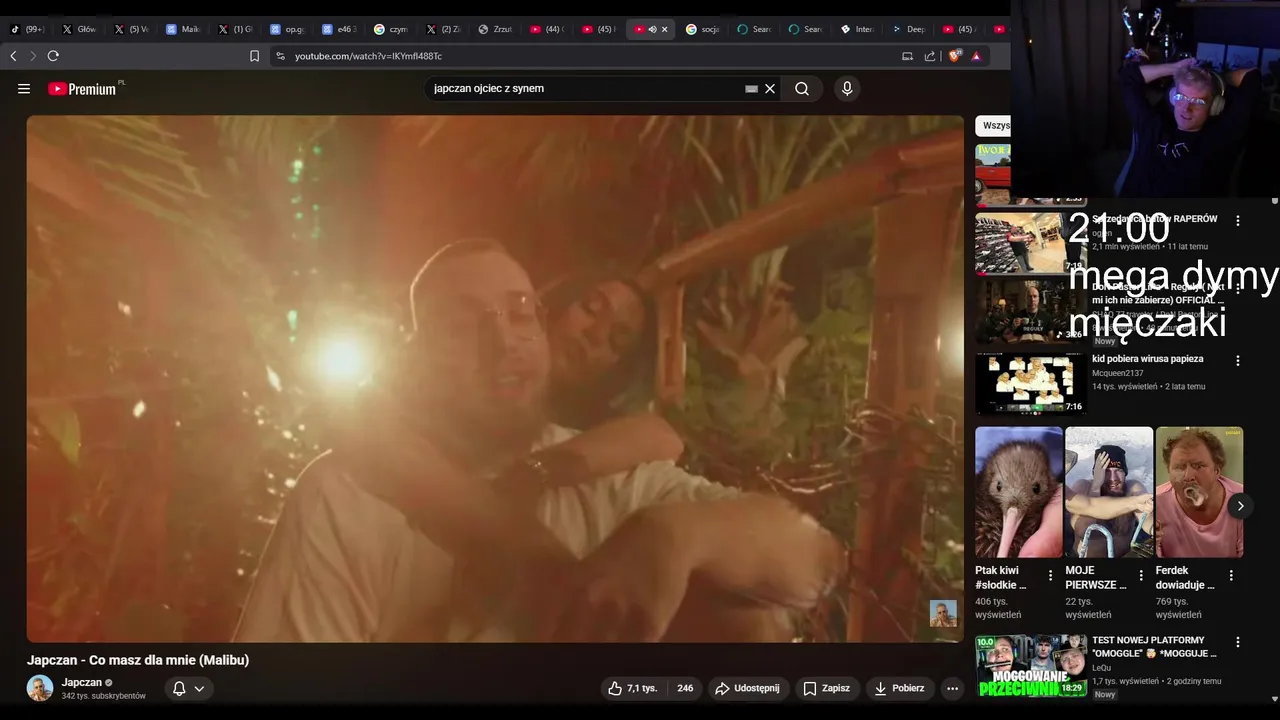Screen dimensions: 1280x720
Task: Open site settings icon in address bar
Action: pyautogui.click(x=281, y=56)
